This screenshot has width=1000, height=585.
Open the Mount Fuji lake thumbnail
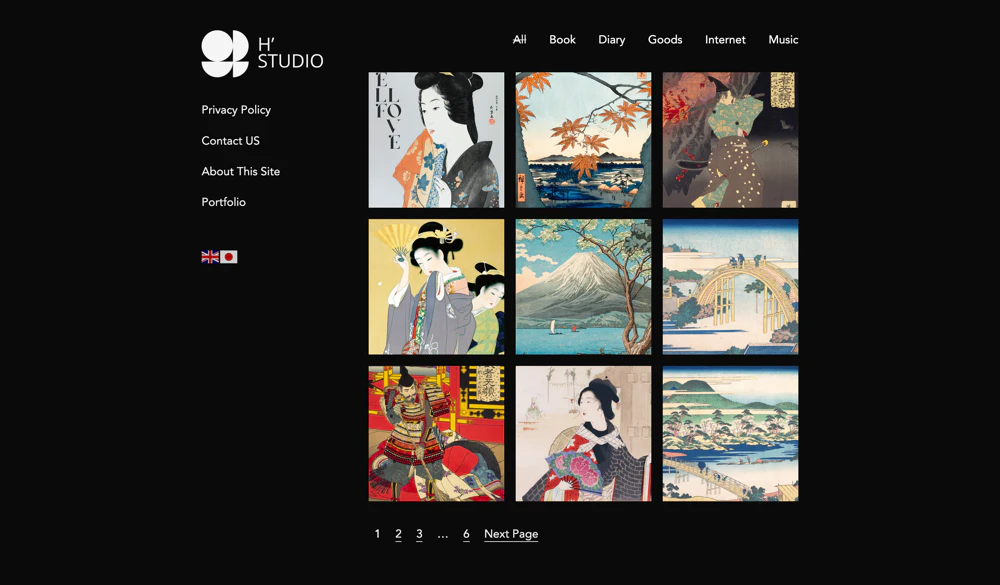point(584,286)
